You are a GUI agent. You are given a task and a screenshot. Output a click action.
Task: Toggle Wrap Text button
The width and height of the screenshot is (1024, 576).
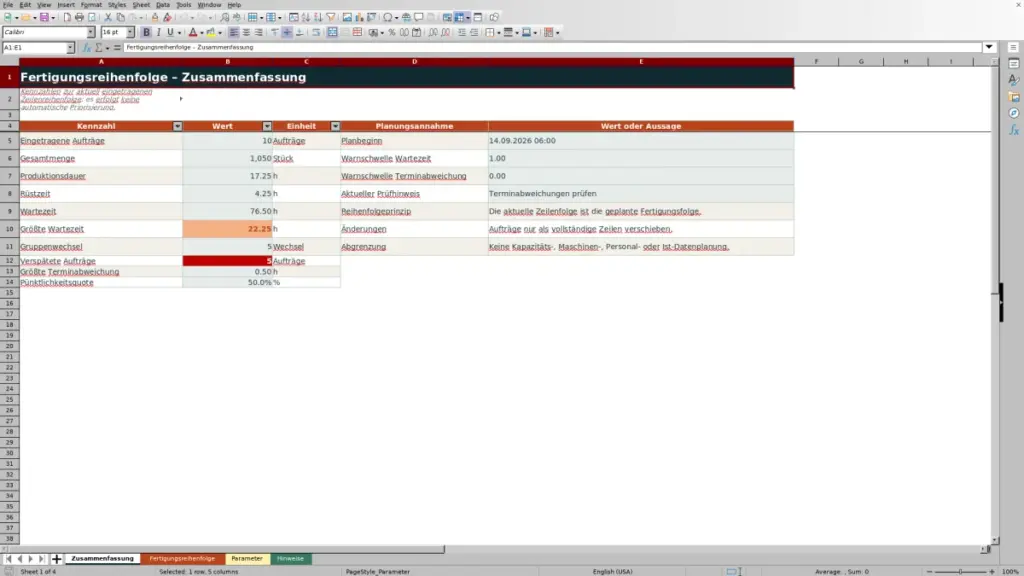point(316,33)
